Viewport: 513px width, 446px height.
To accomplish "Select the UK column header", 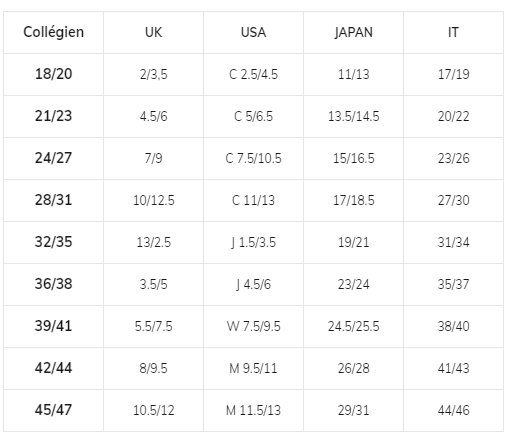I will click(x=153, y=32).
